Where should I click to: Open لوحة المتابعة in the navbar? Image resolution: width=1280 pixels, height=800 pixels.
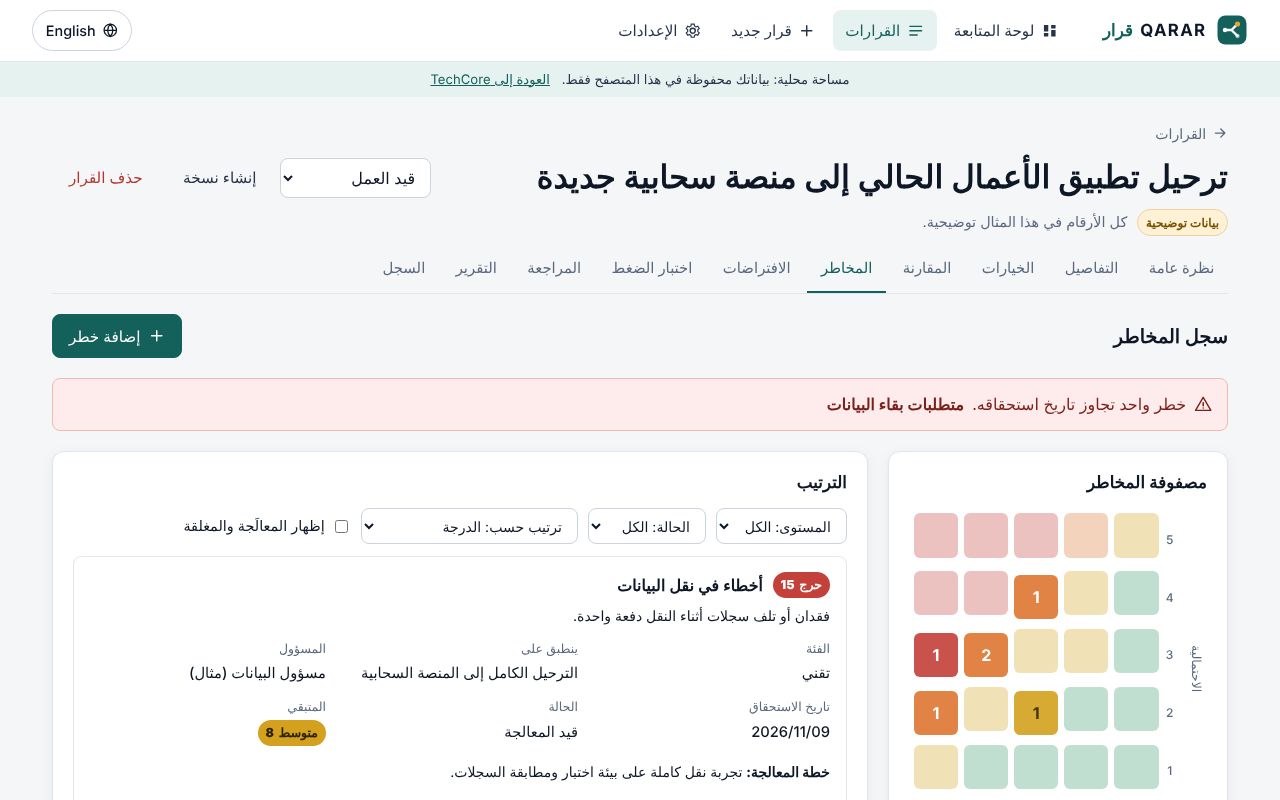1005,31
